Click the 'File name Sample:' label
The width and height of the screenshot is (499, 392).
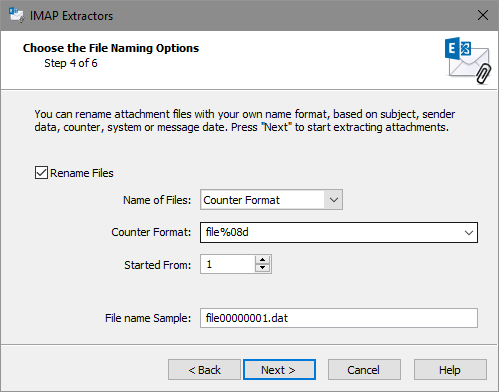pyautogui.click(x=148, y=318)
